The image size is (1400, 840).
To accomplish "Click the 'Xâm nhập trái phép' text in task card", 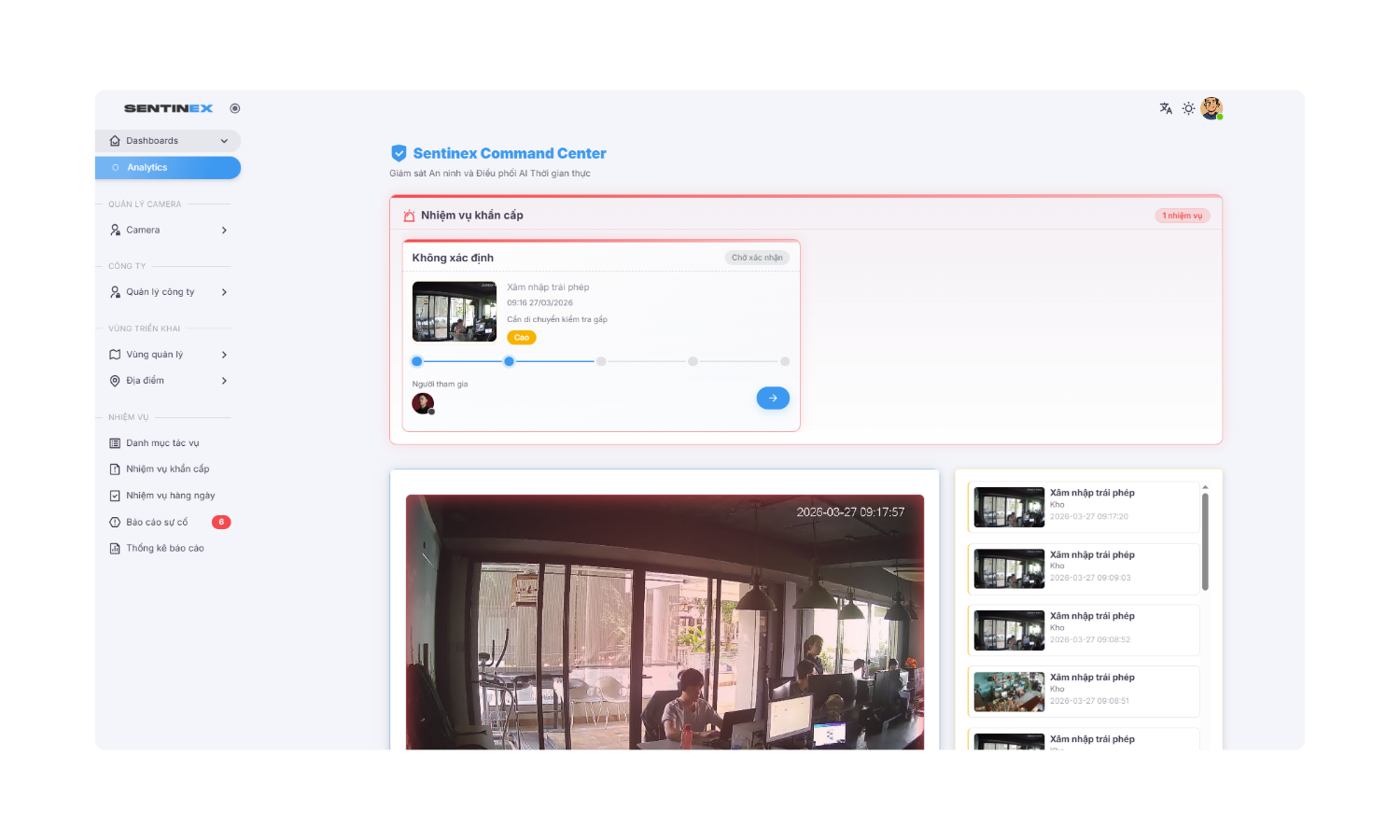I will [548, 287].
